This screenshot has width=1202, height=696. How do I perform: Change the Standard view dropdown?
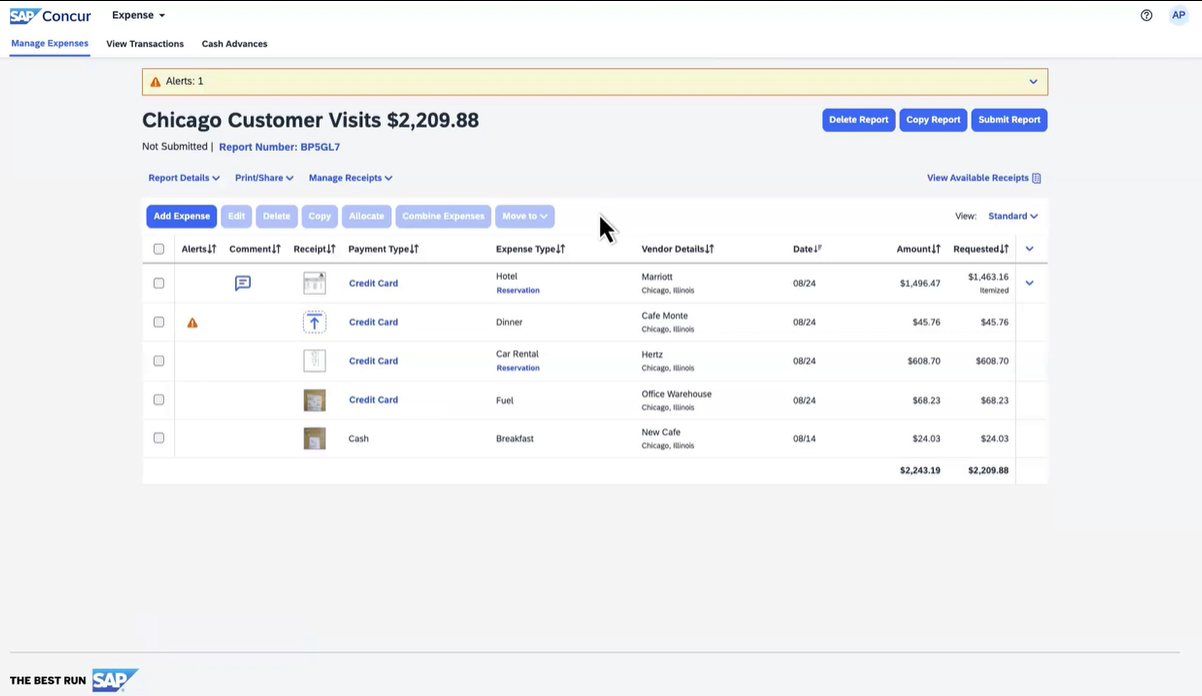click(1013, 216)
